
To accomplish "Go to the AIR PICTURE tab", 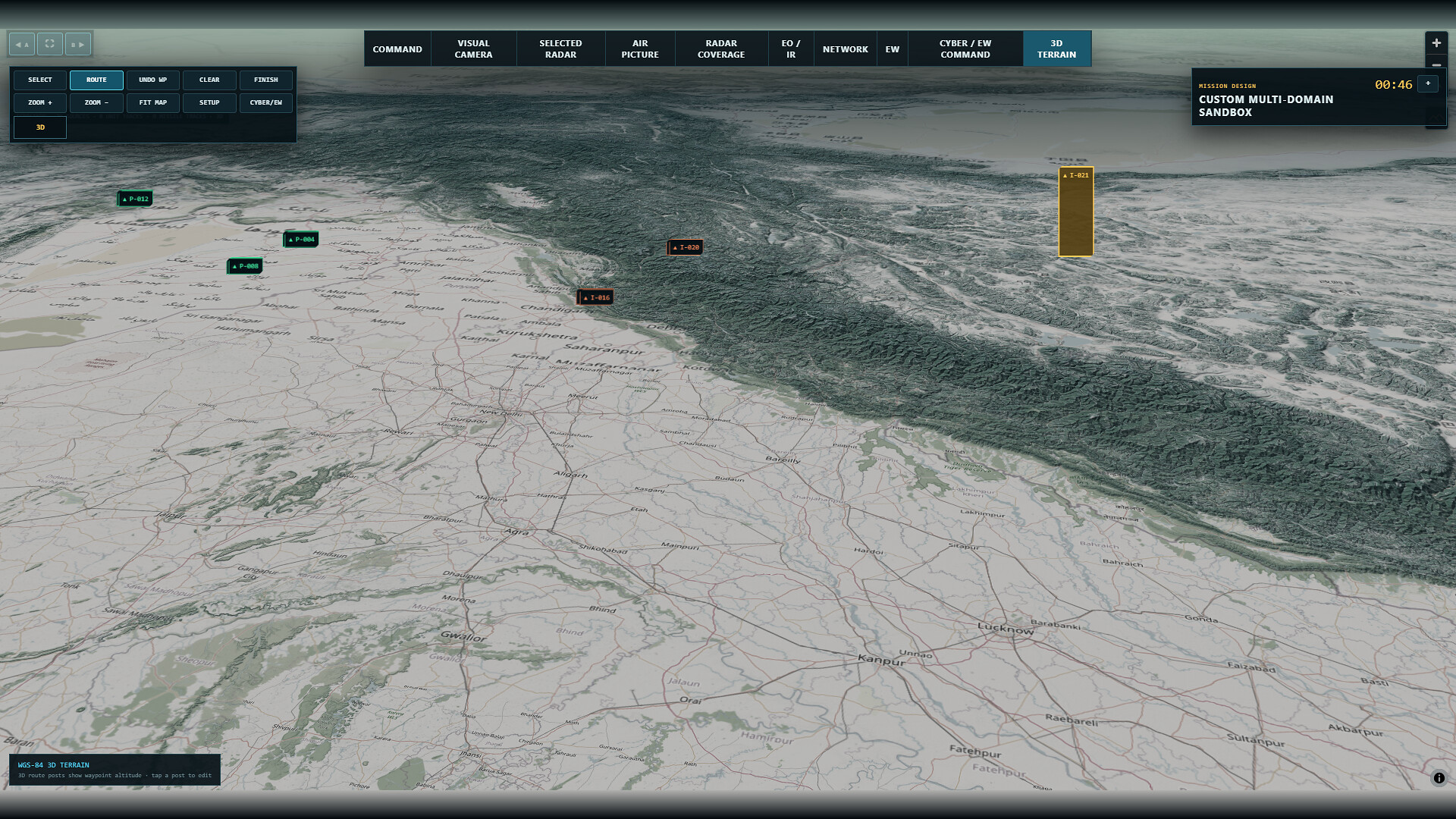I will coord(641,49).
